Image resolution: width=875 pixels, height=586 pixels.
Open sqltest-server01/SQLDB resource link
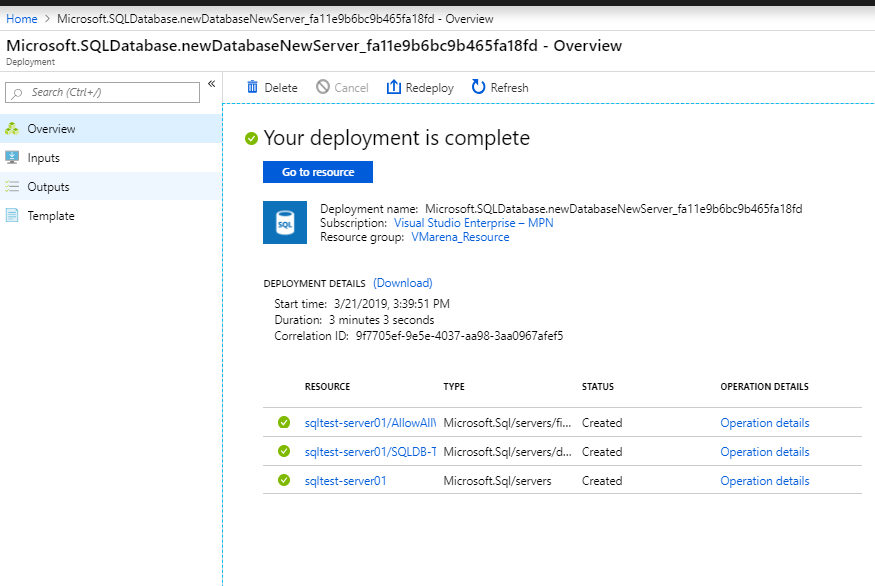point(370,452)
